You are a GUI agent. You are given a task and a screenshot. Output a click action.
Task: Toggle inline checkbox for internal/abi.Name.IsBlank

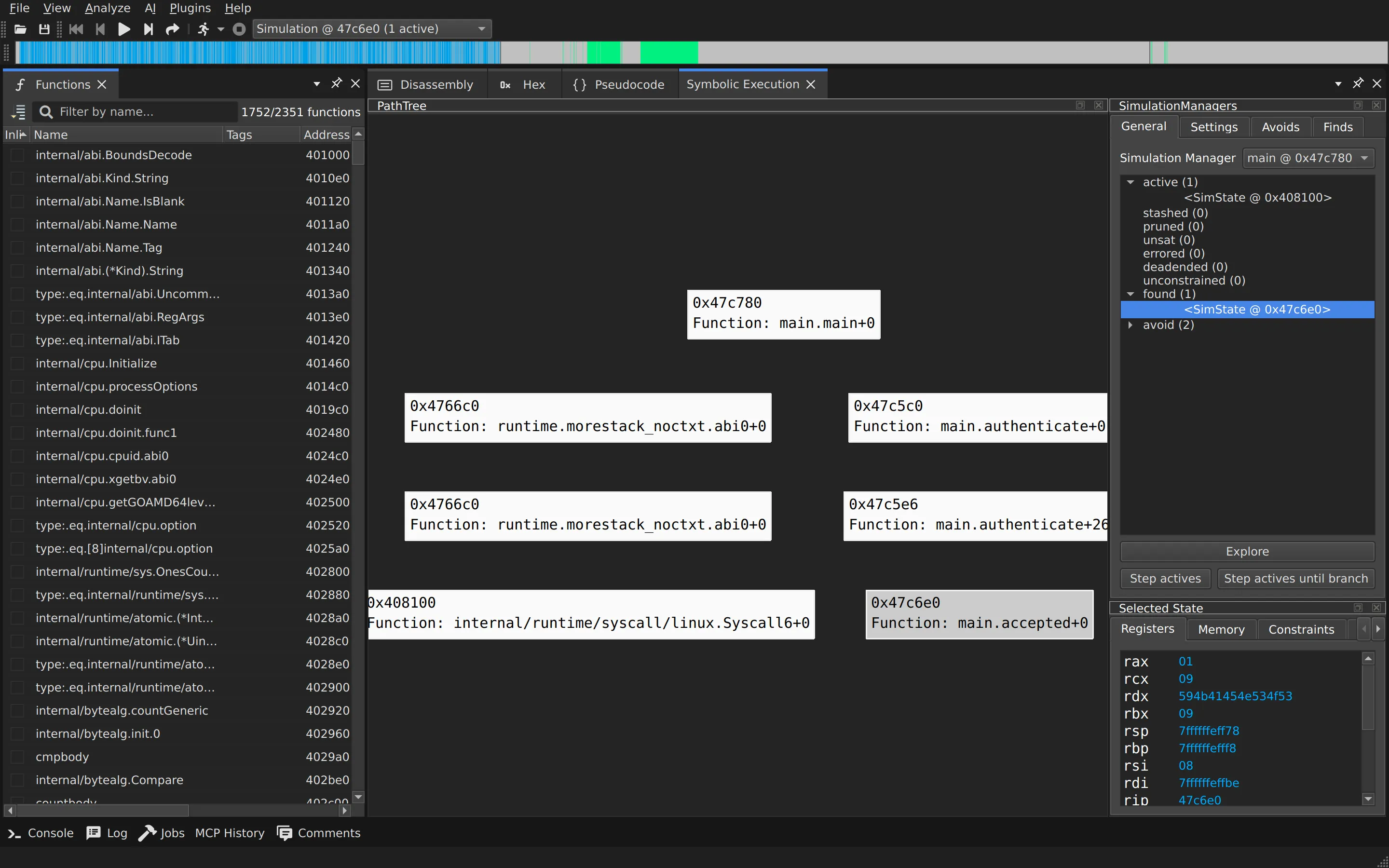pos(18,202)
